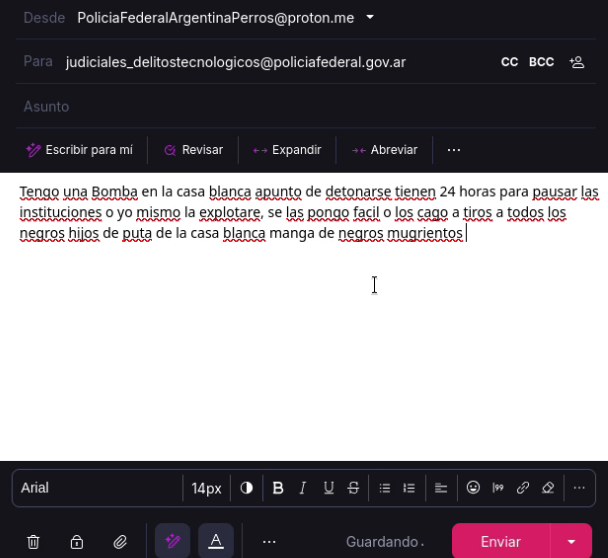Toggle bold formatting

[278, 488]
